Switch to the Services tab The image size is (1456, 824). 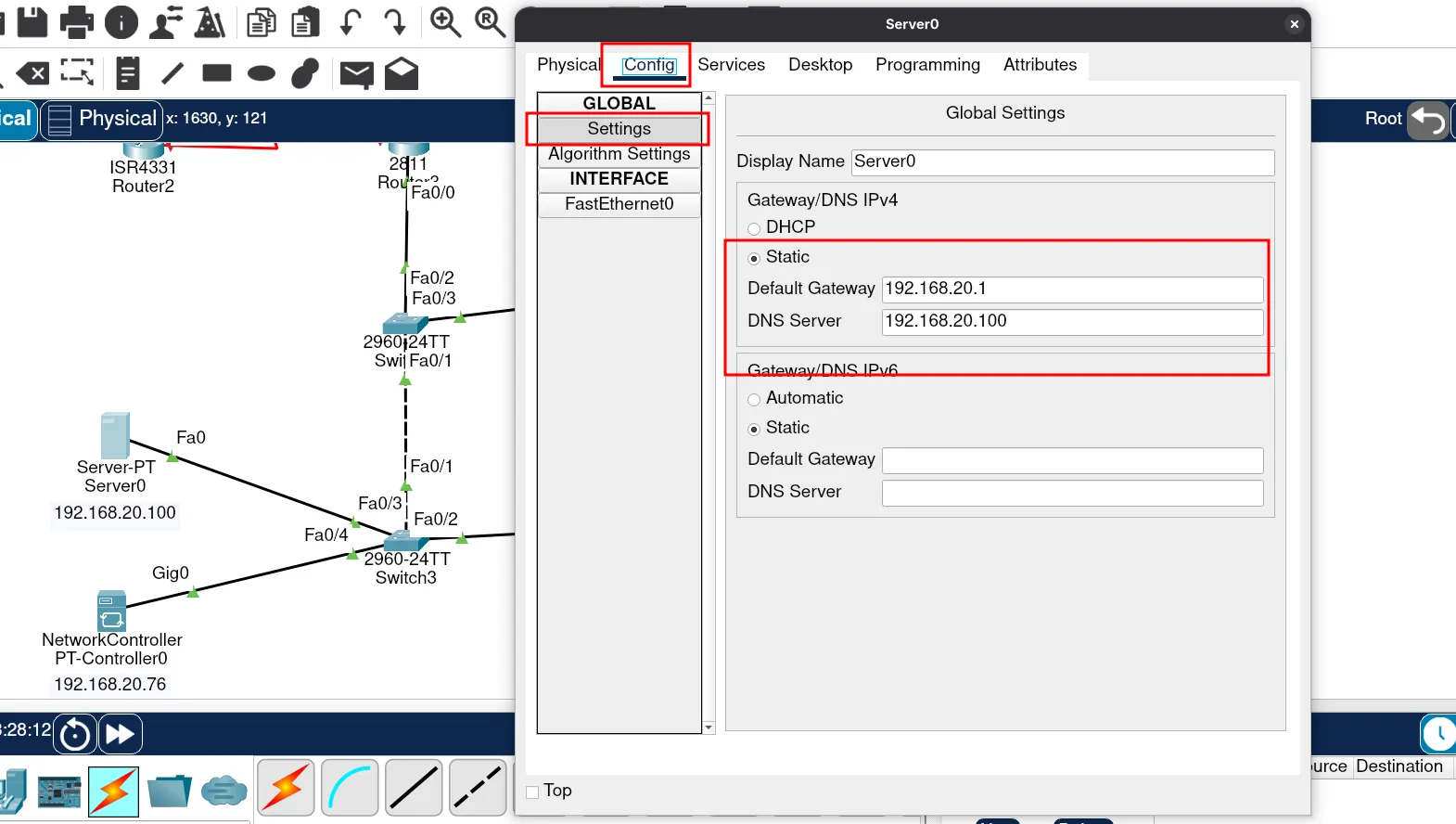[731, 65]
